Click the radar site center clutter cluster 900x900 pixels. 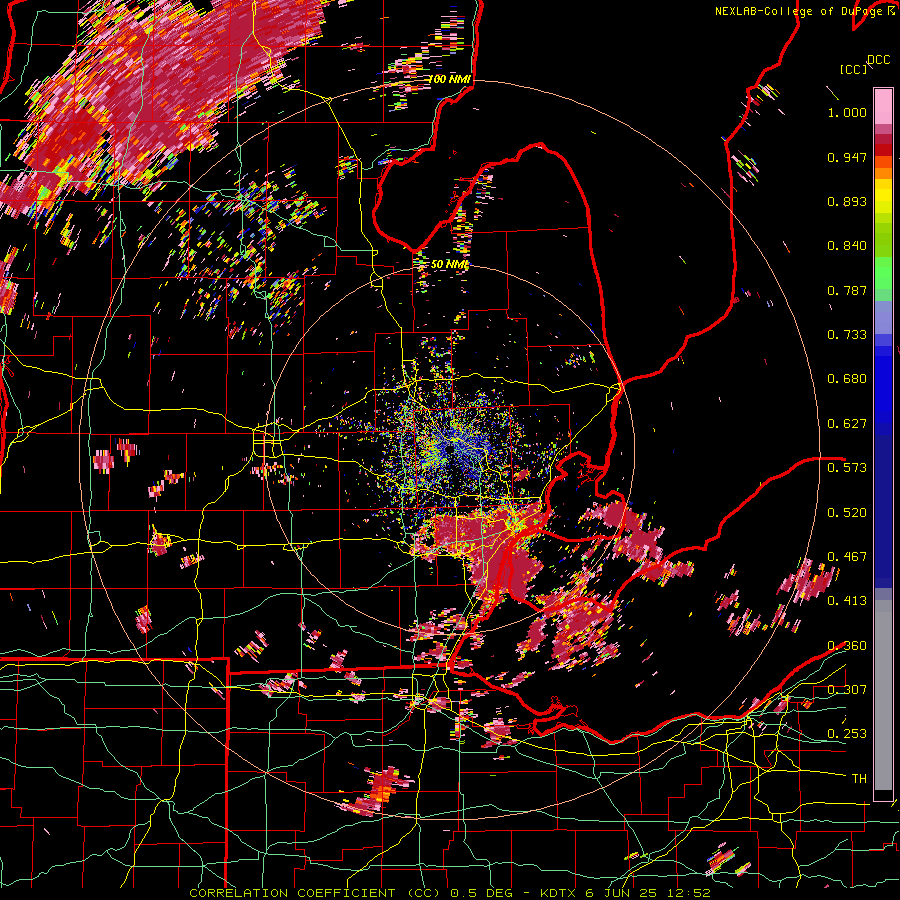click(451, 447)
